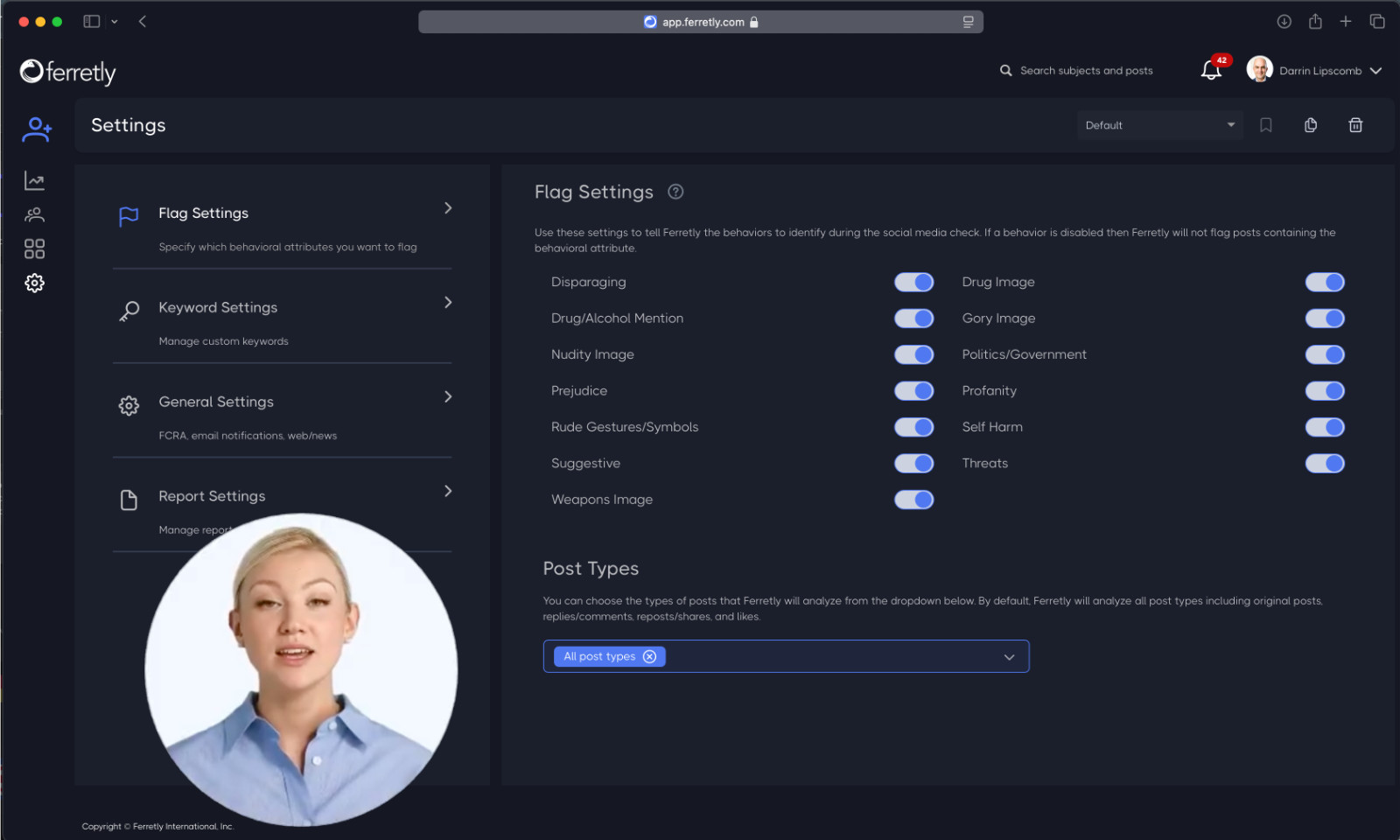Click the delete trash icon

point(1355,125)
